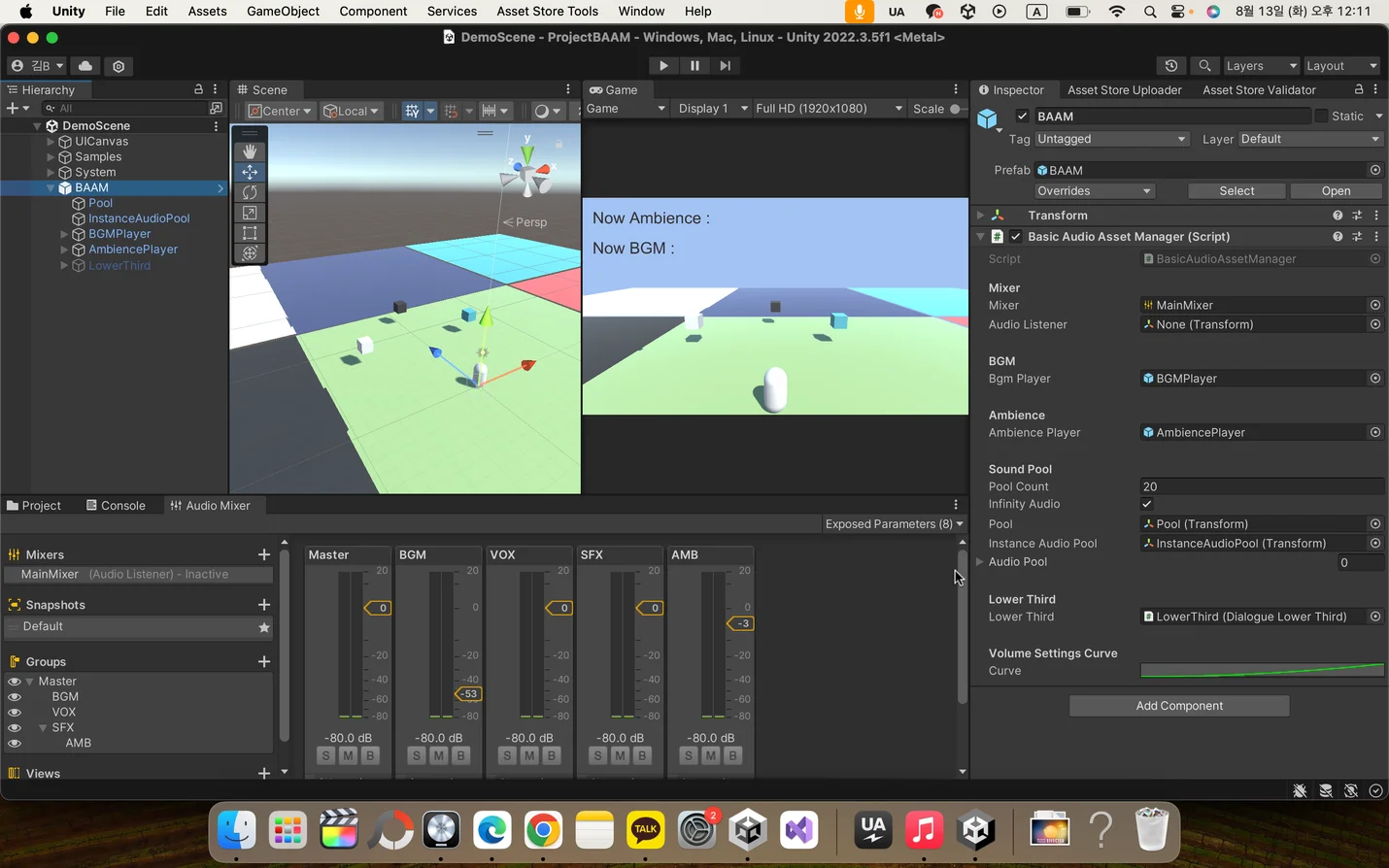Viewport: 1389px width, 868px height.
Task: Expand the UICanvas hierarchy item
Action: (x=50, y=141)
